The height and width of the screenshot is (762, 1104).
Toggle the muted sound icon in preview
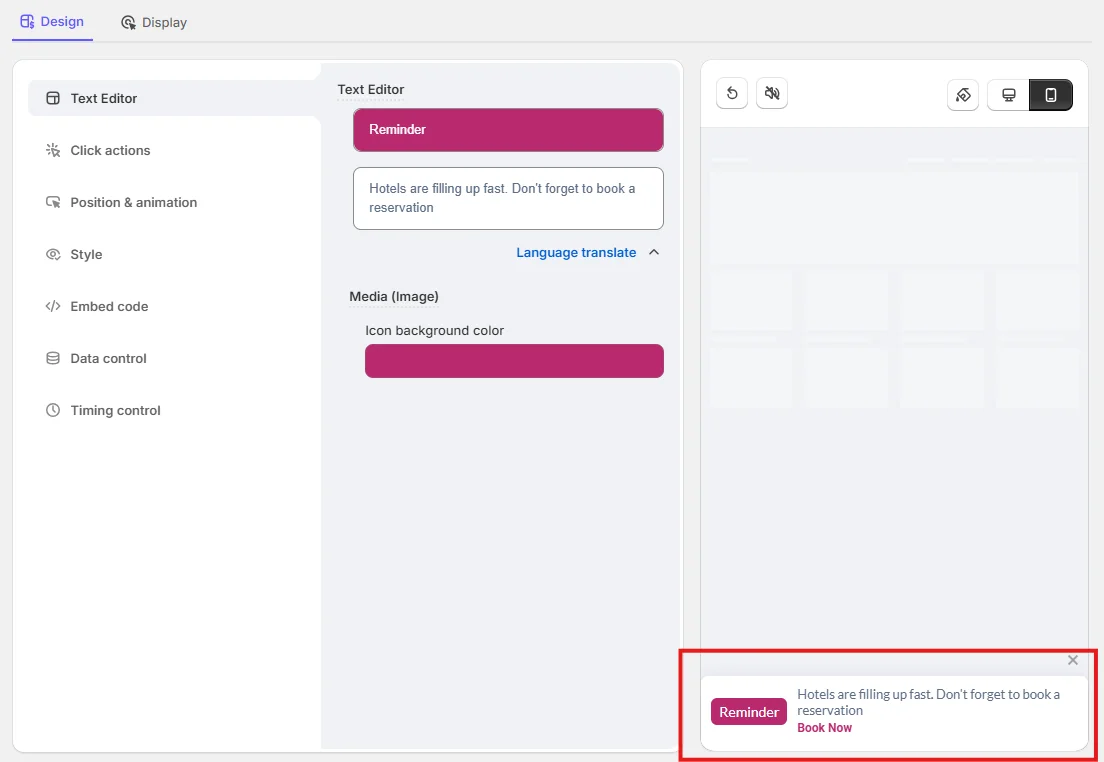pyautogui.click(x=772, y=94)
